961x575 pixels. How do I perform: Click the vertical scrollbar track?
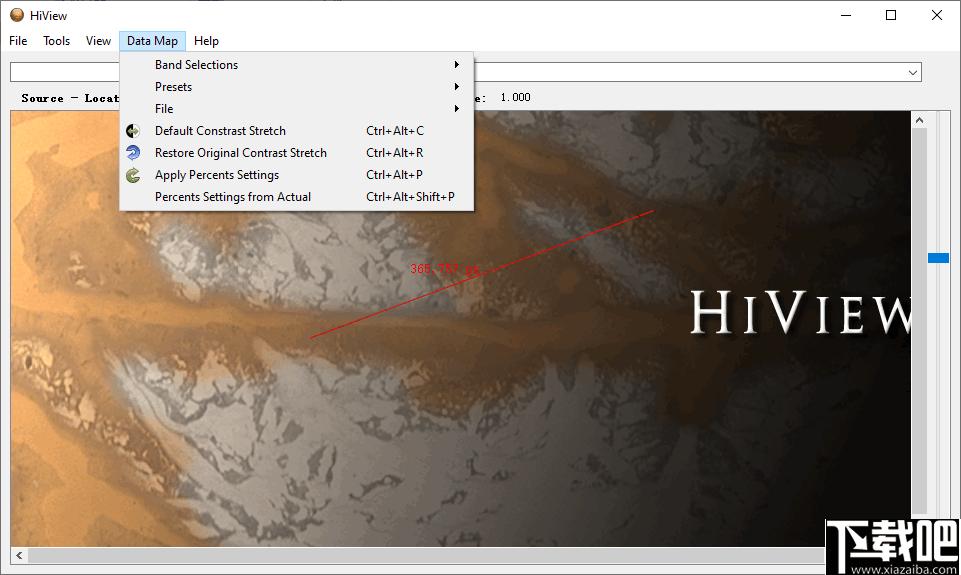(x=919, y=321)
